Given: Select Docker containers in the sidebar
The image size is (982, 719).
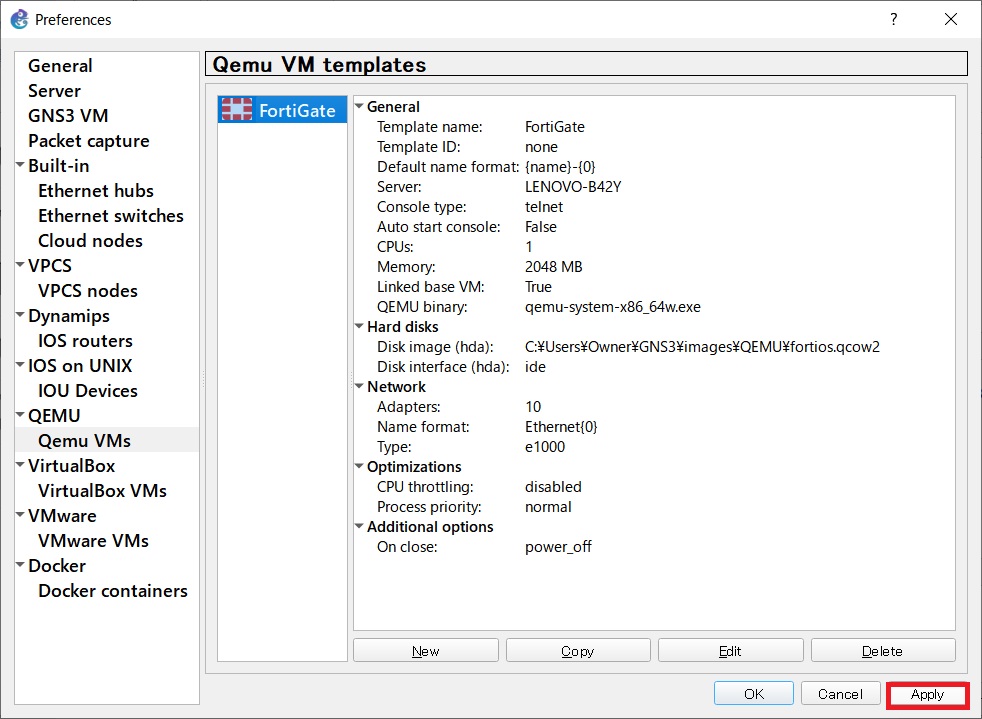Looking at the screenshot, I should [x=113, y=591].
